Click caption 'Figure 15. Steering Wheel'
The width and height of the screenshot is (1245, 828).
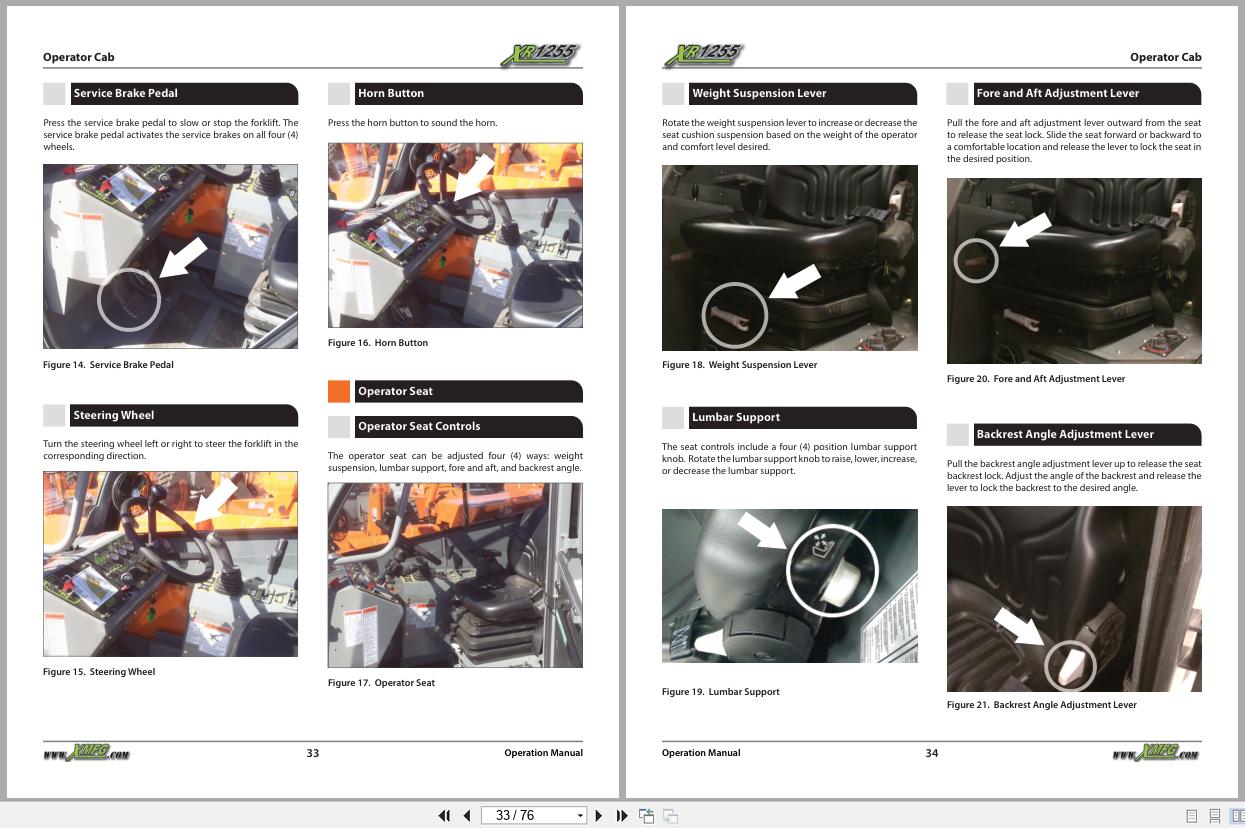(99, 672)
